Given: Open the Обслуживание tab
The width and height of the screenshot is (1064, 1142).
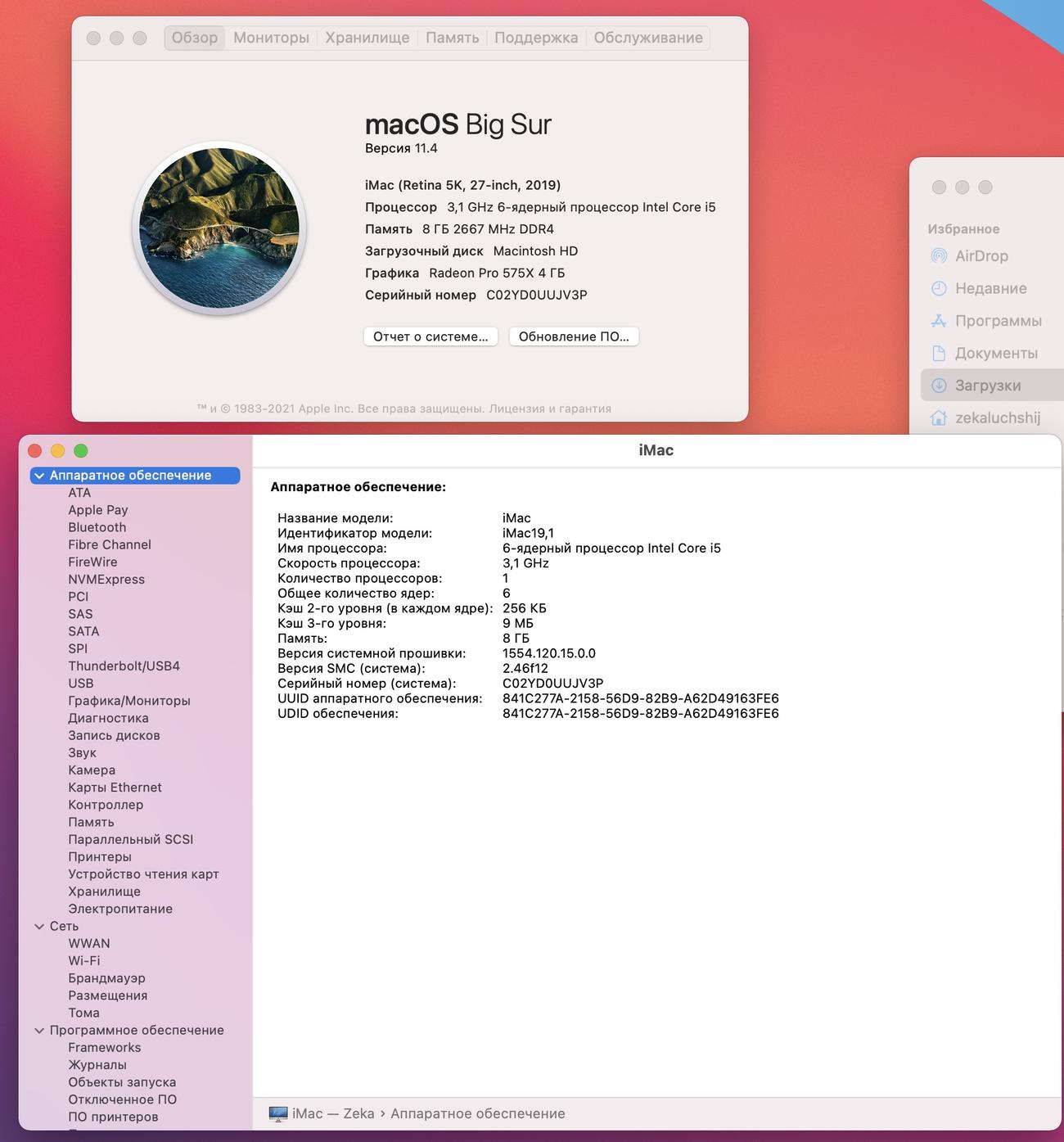Looking at the screenshot, I should (648, 38).
